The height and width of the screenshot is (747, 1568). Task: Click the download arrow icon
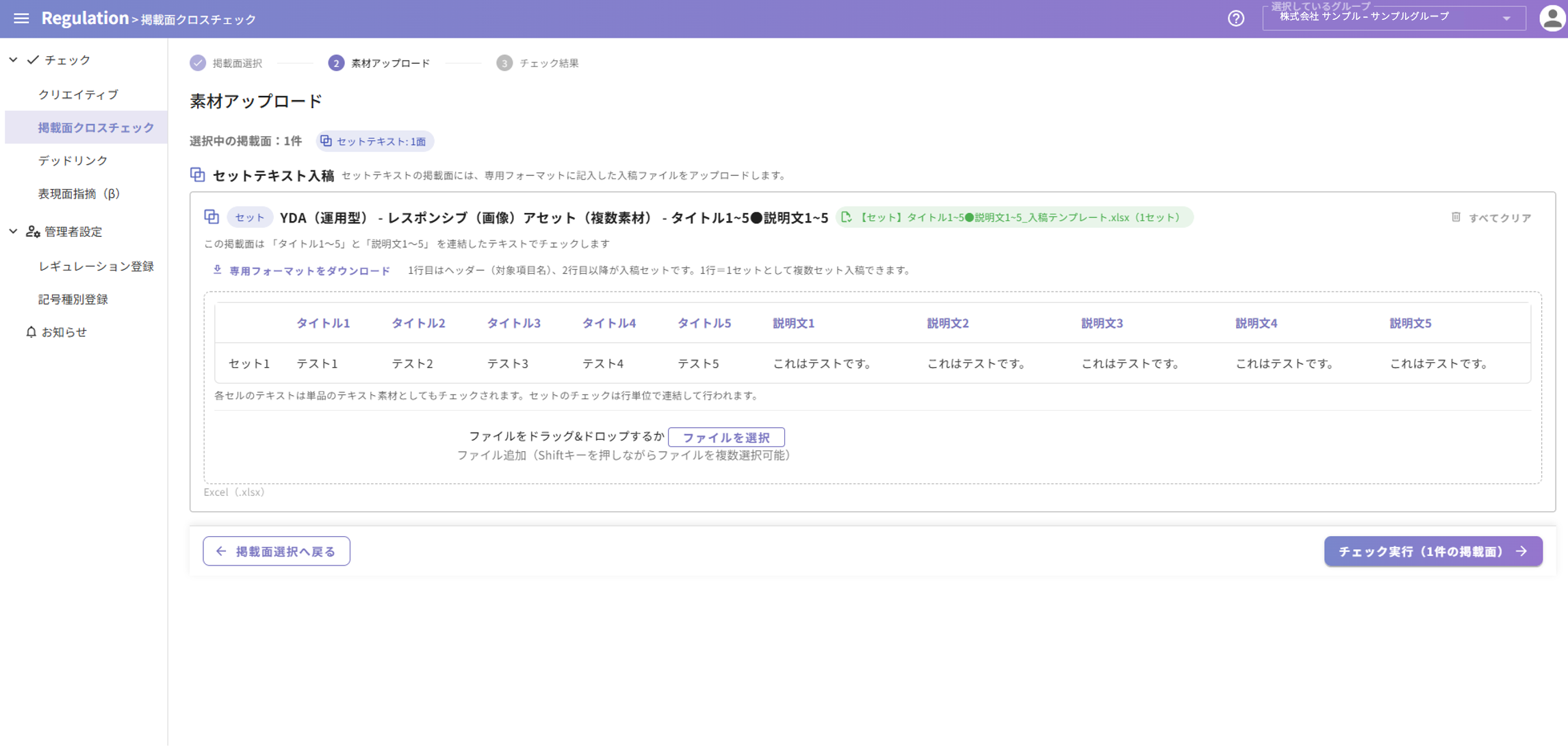pos(217,270)
